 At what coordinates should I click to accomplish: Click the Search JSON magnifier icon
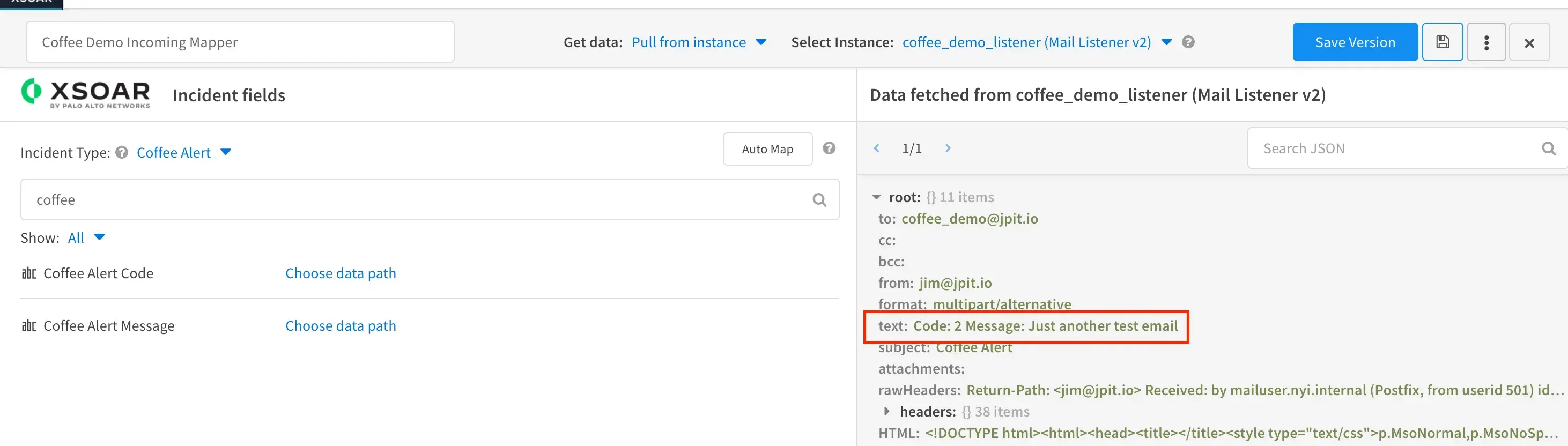(x=1549, y=148)
